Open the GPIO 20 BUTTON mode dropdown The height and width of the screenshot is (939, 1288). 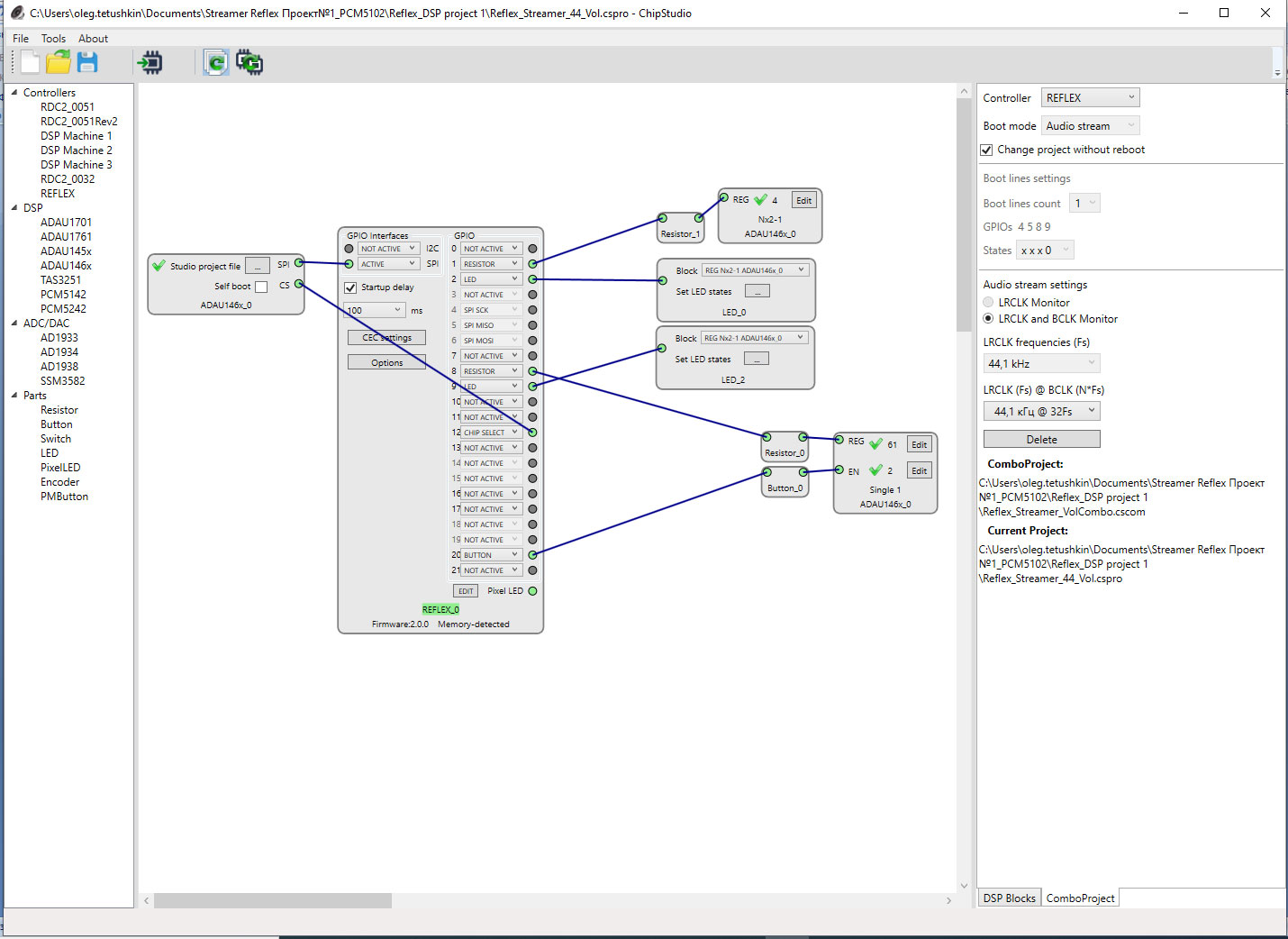click(492, 555)
